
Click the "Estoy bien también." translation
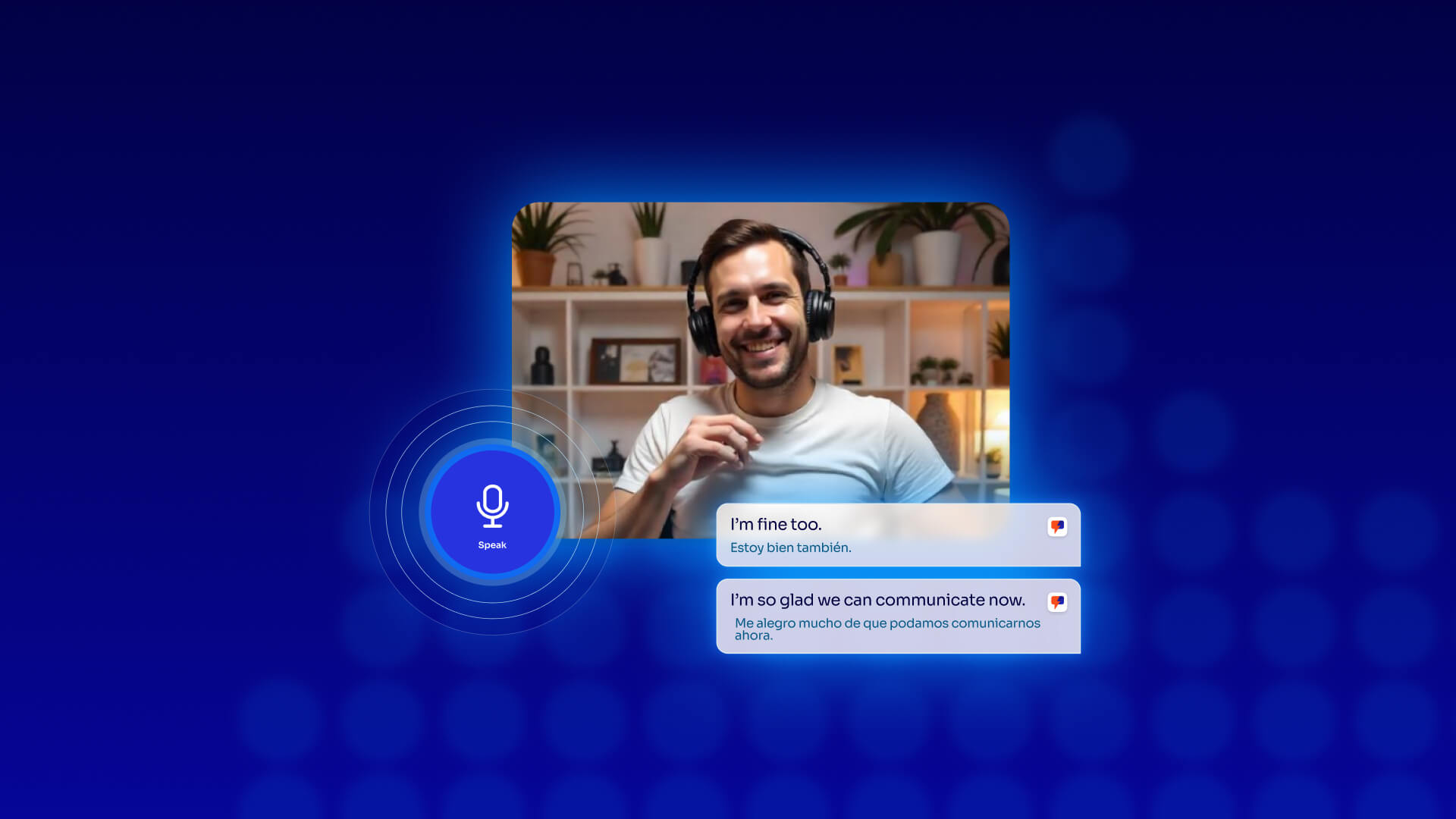point(790,548)
